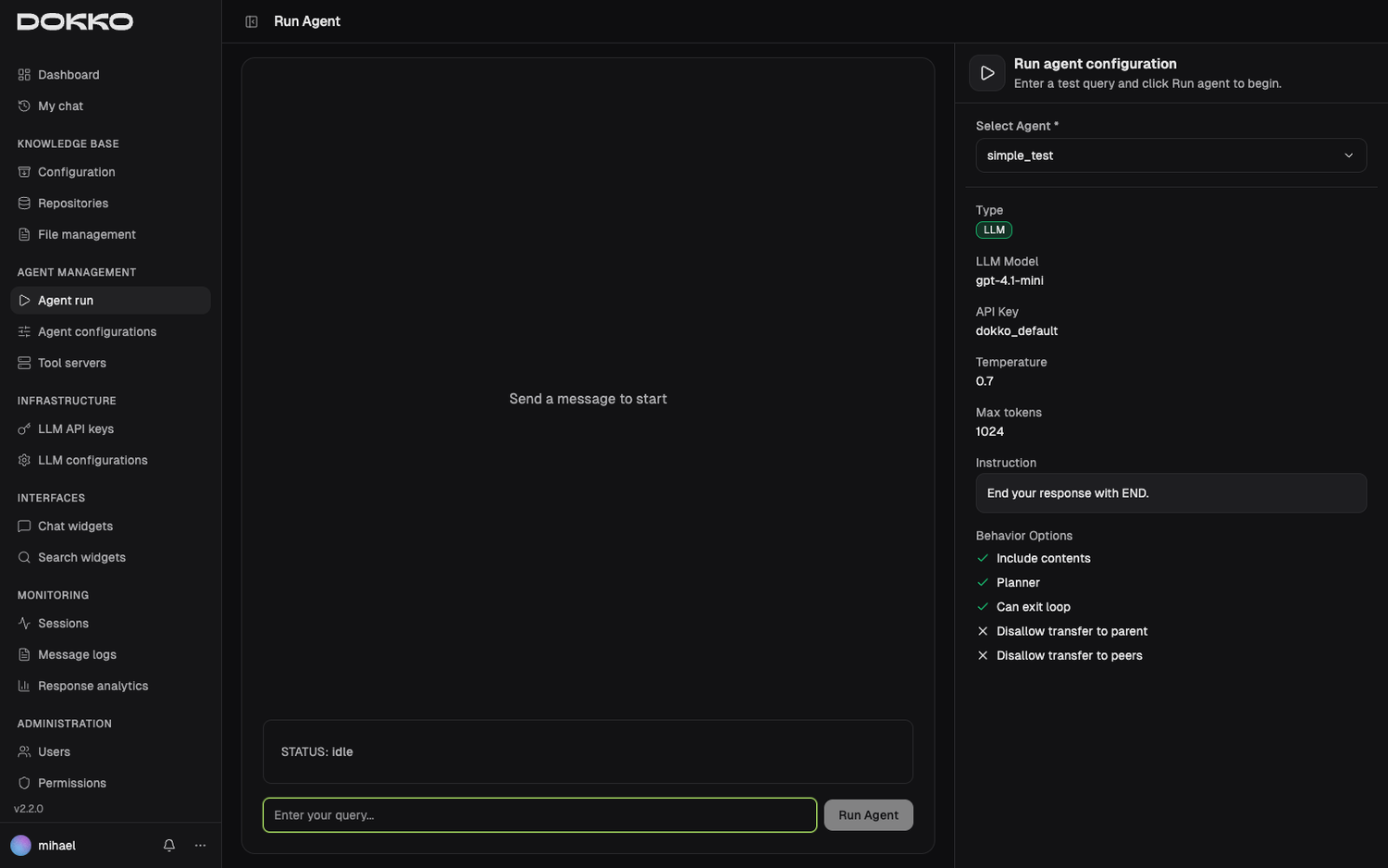Open notifications bell icon

(169, 846)
